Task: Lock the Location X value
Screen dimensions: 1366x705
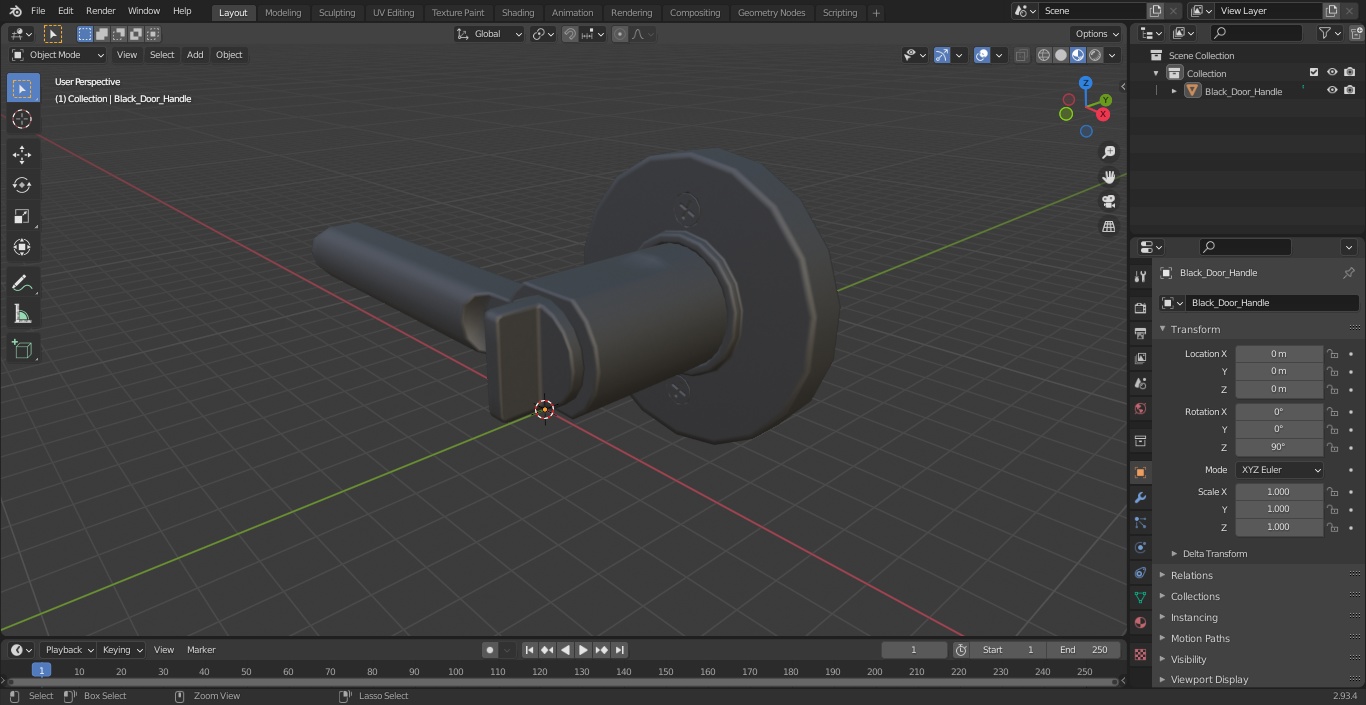Action: tap(1332, 354)
